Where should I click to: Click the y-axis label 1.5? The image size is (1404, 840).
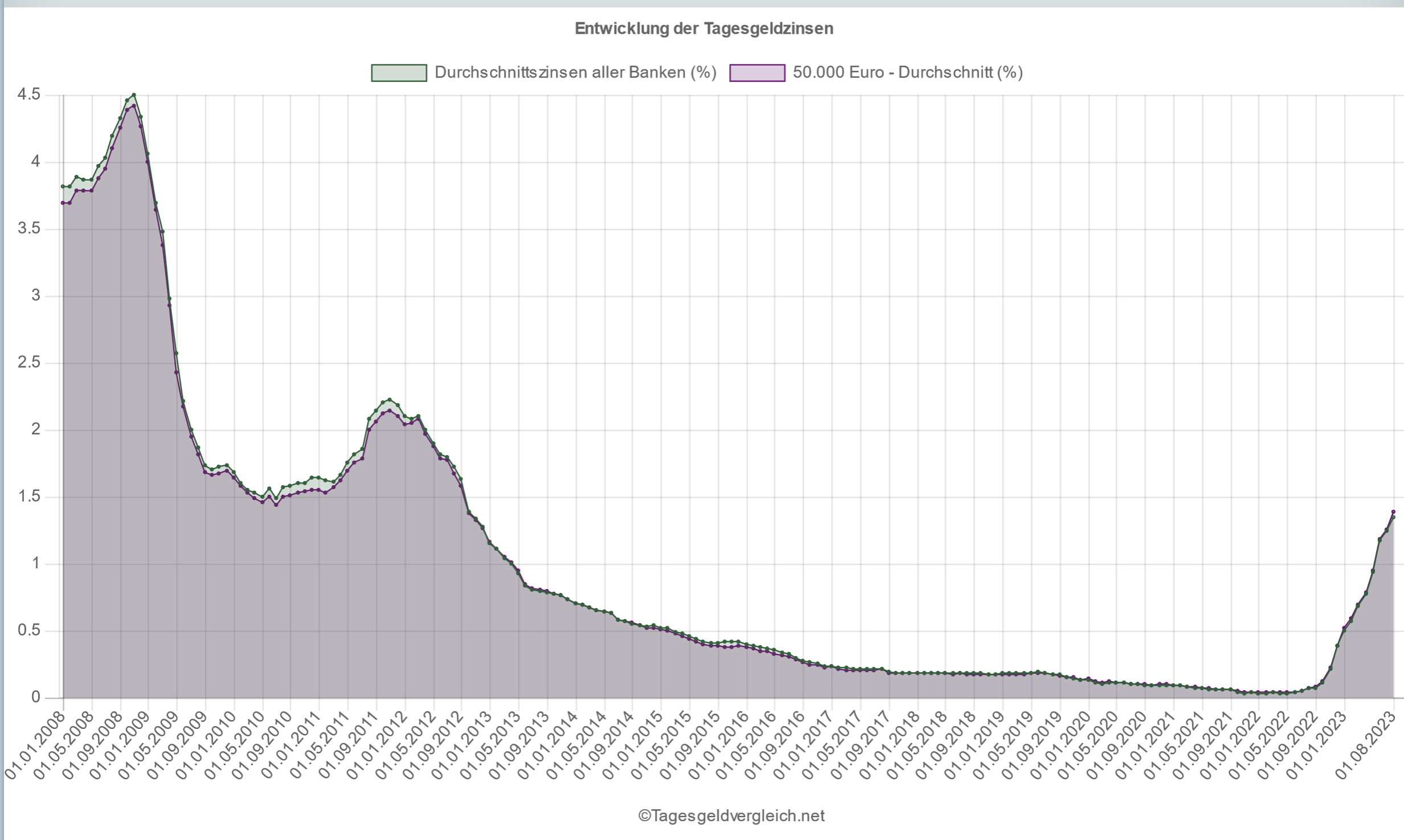point(29,497)
